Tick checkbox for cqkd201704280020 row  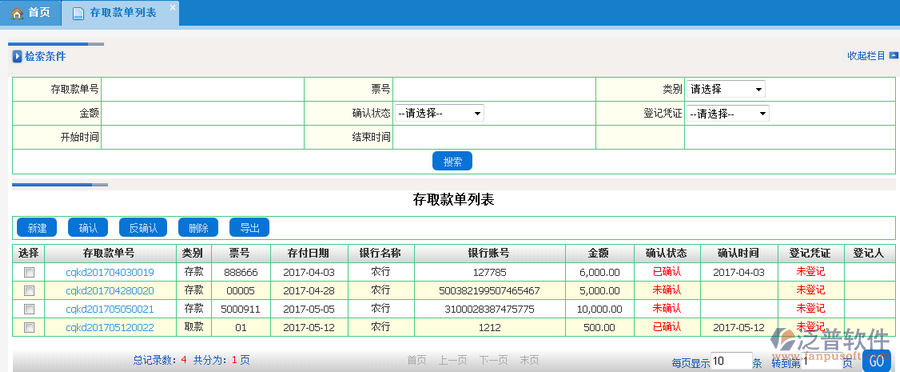(x=29, y=290)
